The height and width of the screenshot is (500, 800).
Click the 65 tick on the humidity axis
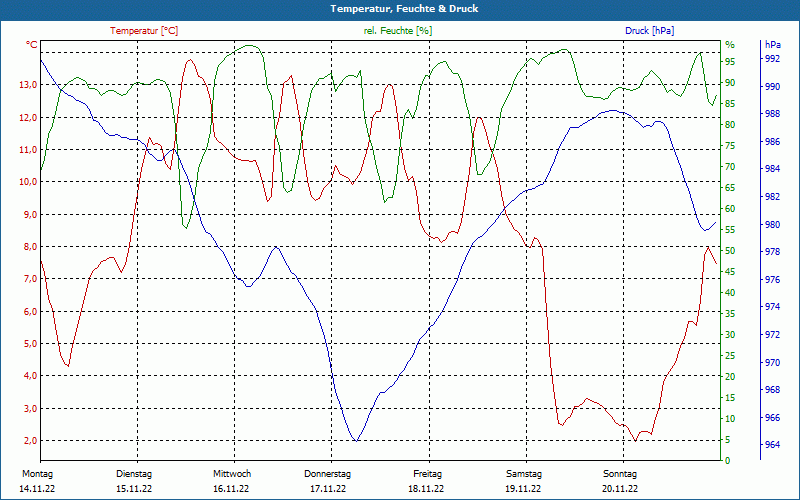point(730,188)
